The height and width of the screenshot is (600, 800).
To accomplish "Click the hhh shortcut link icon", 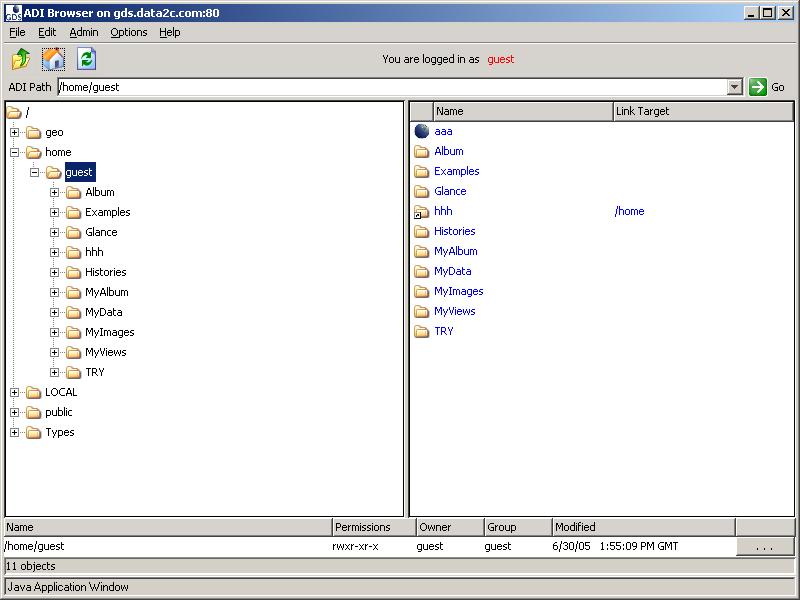I will click(422, 212).
